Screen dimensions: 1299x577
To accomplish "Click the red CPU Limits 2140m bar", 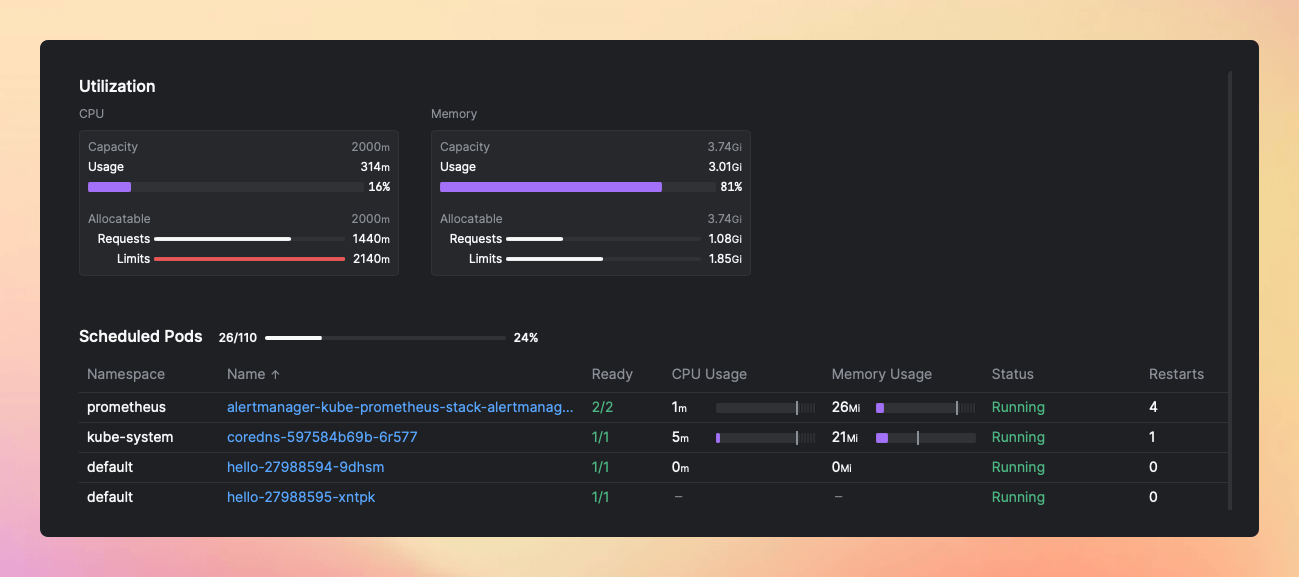I will point(250,258).
